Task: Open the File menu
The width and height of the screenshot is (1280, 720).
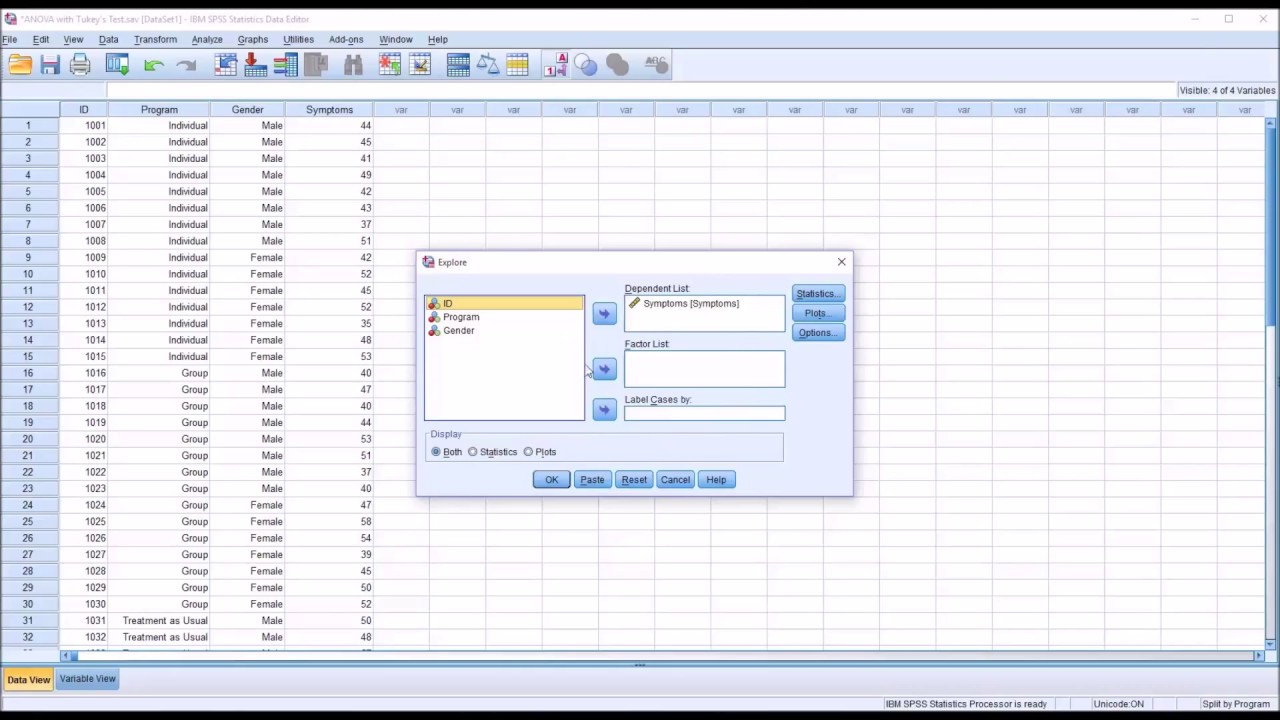Action: [9, 39]
